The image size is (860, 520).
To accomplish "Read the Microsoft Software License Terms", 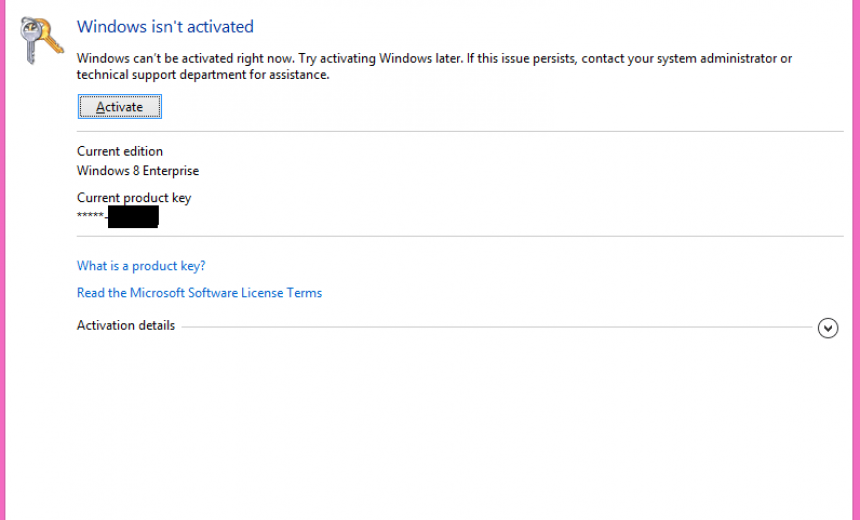I will point(199,293).
